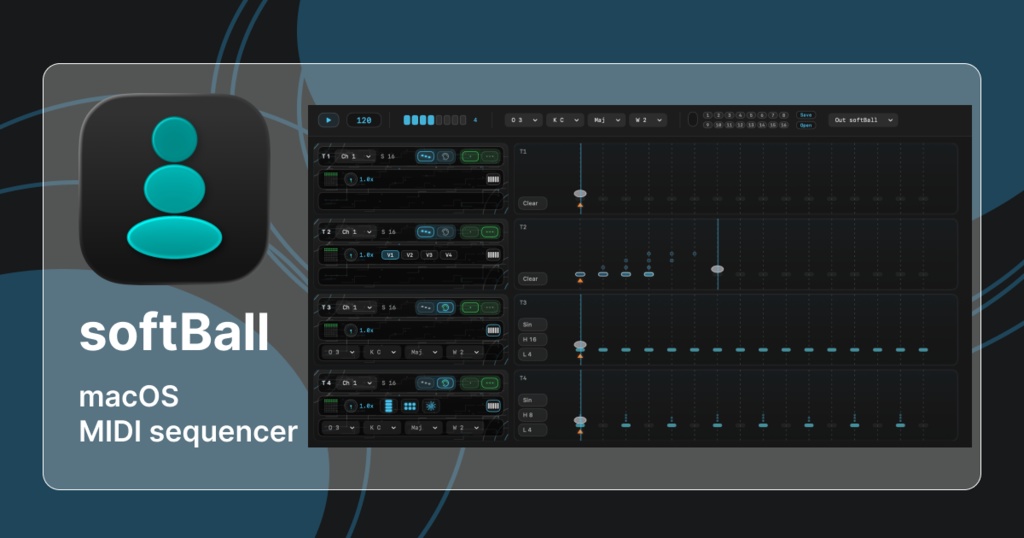Image resolution: width=1024 pixels, height=538 pixels.
Task: Click T4 speed 1.0x knob
Action: (x=351, y=406)
